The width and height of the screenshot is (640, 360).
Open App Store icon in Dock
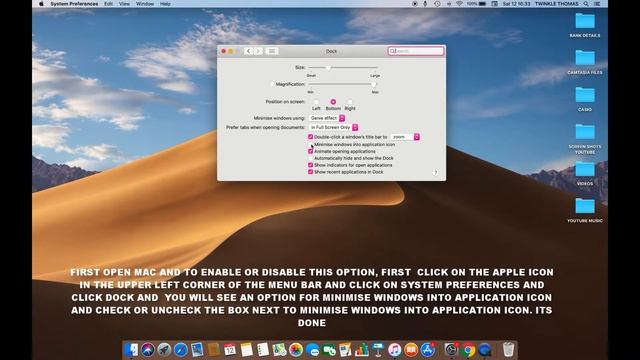[x=427, y=350]
